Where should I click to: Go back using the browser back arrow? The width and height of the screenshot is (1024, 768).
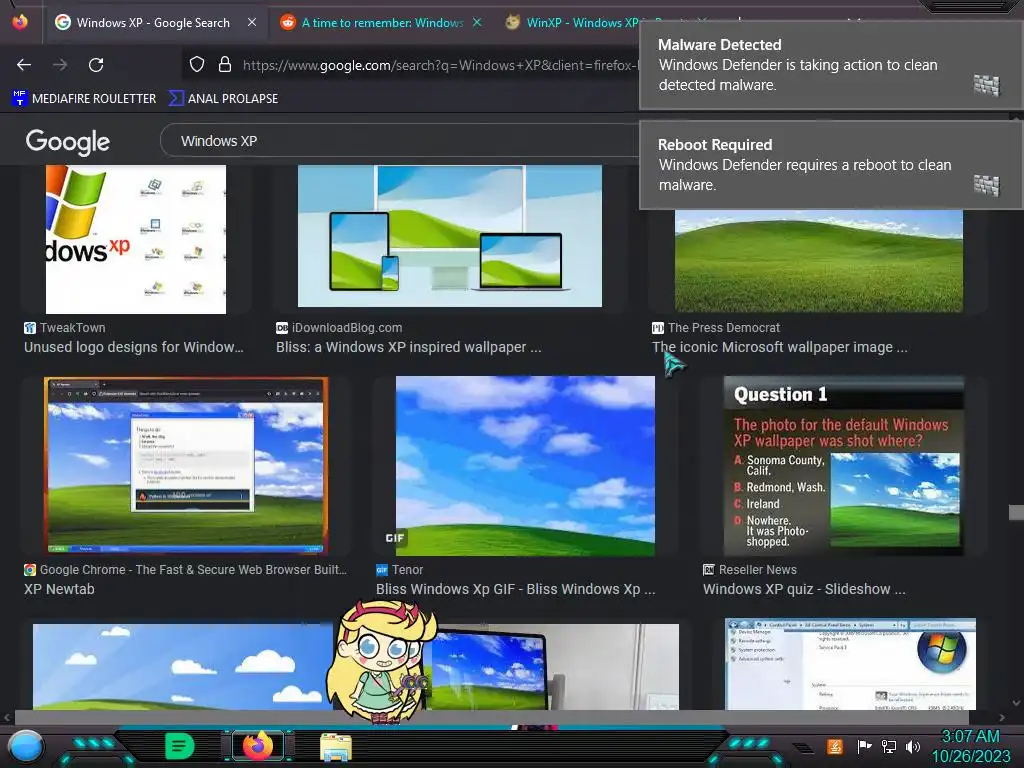point(24,65)
